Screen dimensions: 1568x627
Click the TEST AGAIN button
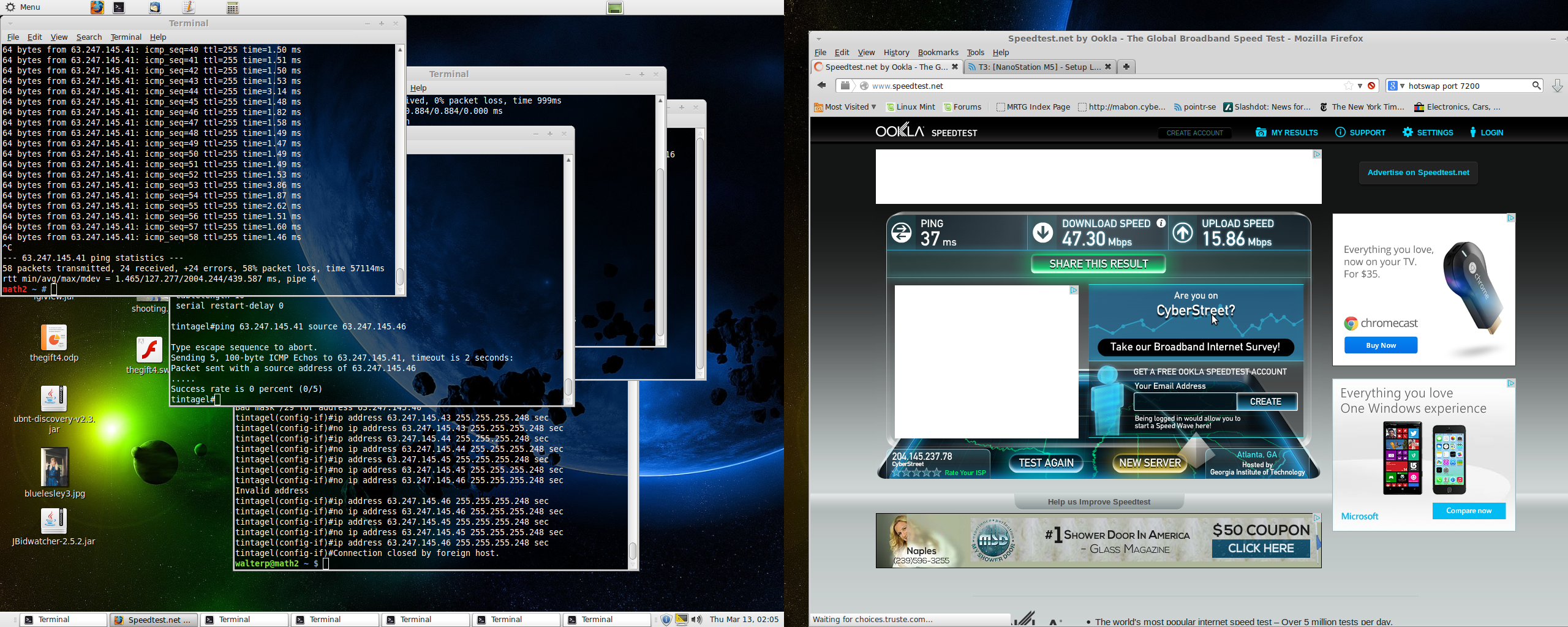pos(1046,463)
